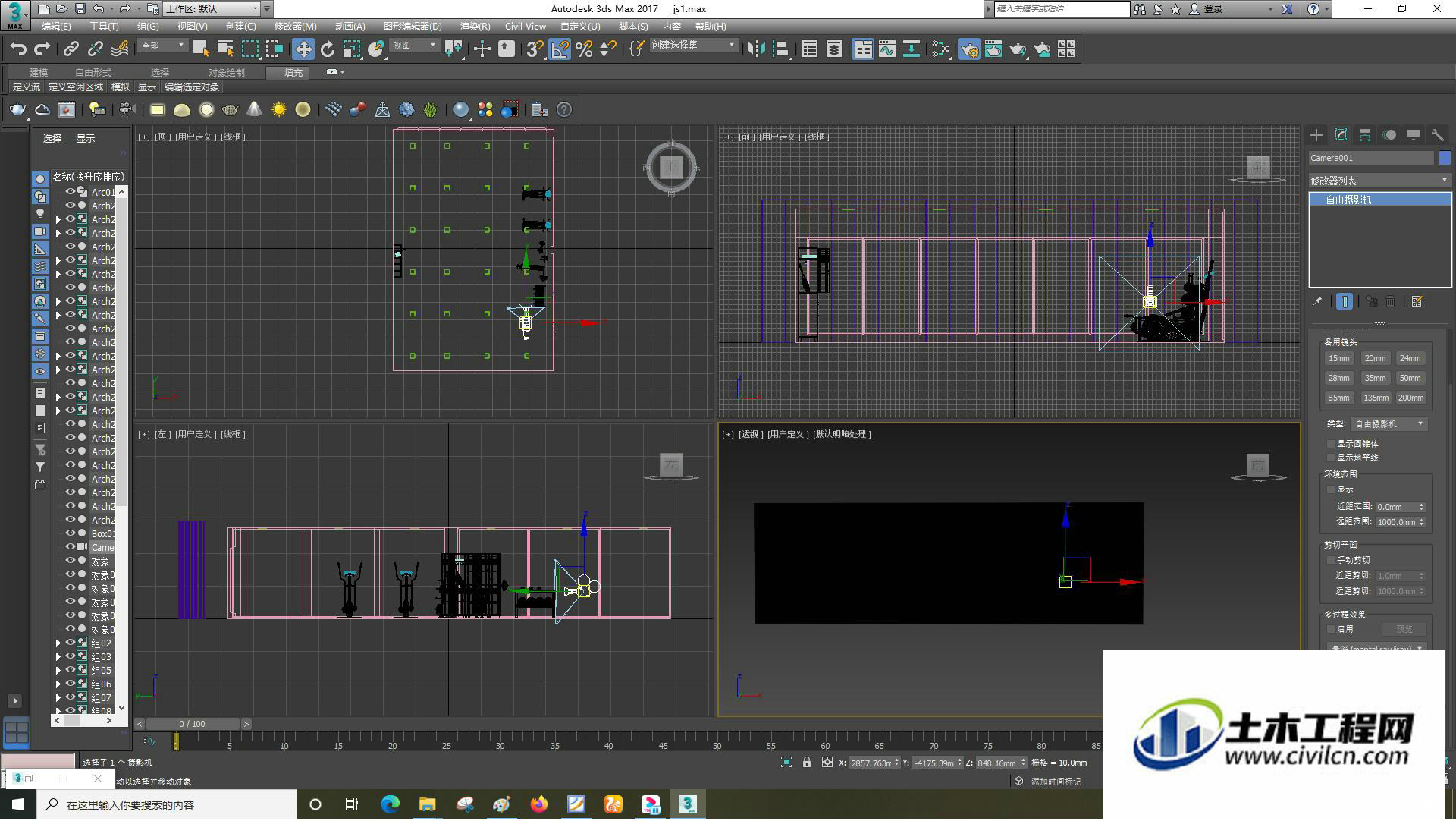Open the Utilities wrench panel tab
The width and height of the screenshot is (1456, 821).
[x=1437, y=135]
